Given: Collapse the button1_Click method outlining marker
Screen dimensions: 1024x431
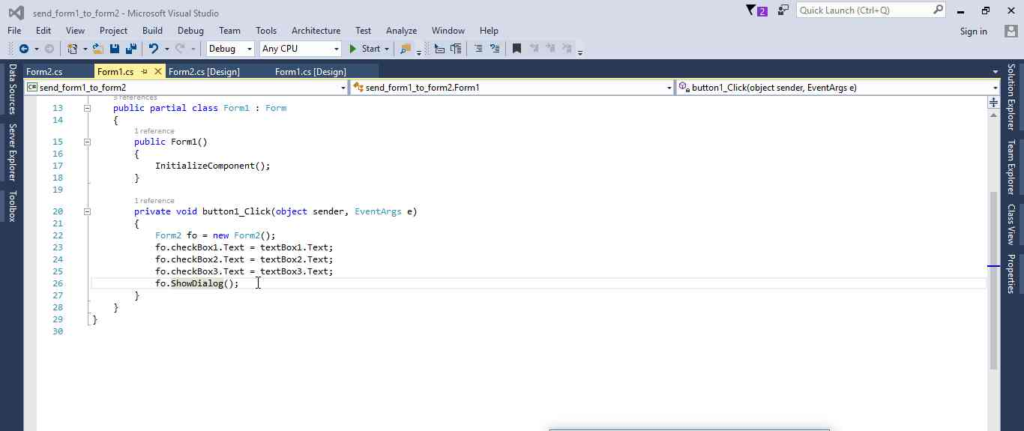Looking at the screenshot, I should coord(87,212).
